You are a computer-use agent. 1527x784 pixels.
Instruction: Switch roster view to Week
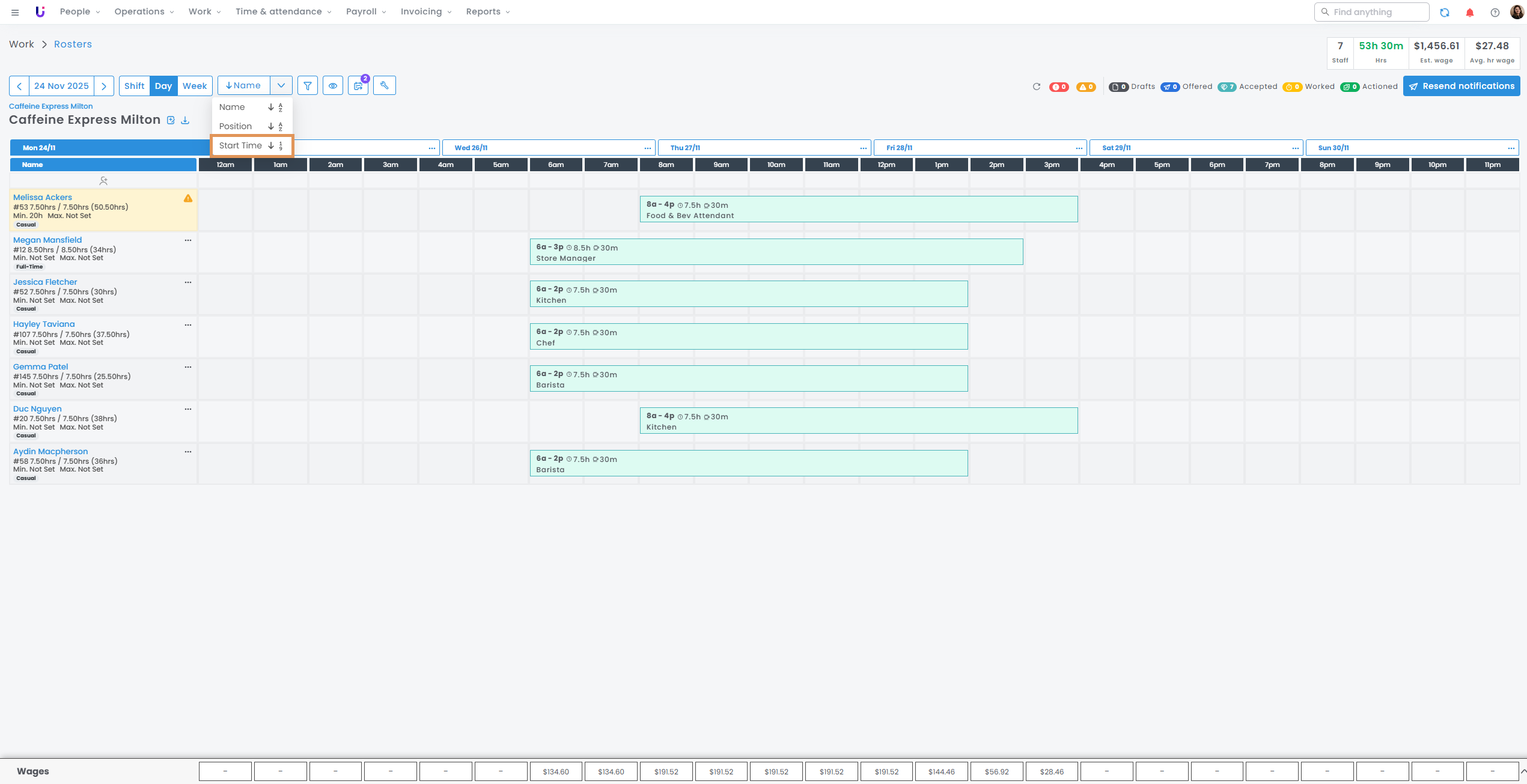(194, 86)
